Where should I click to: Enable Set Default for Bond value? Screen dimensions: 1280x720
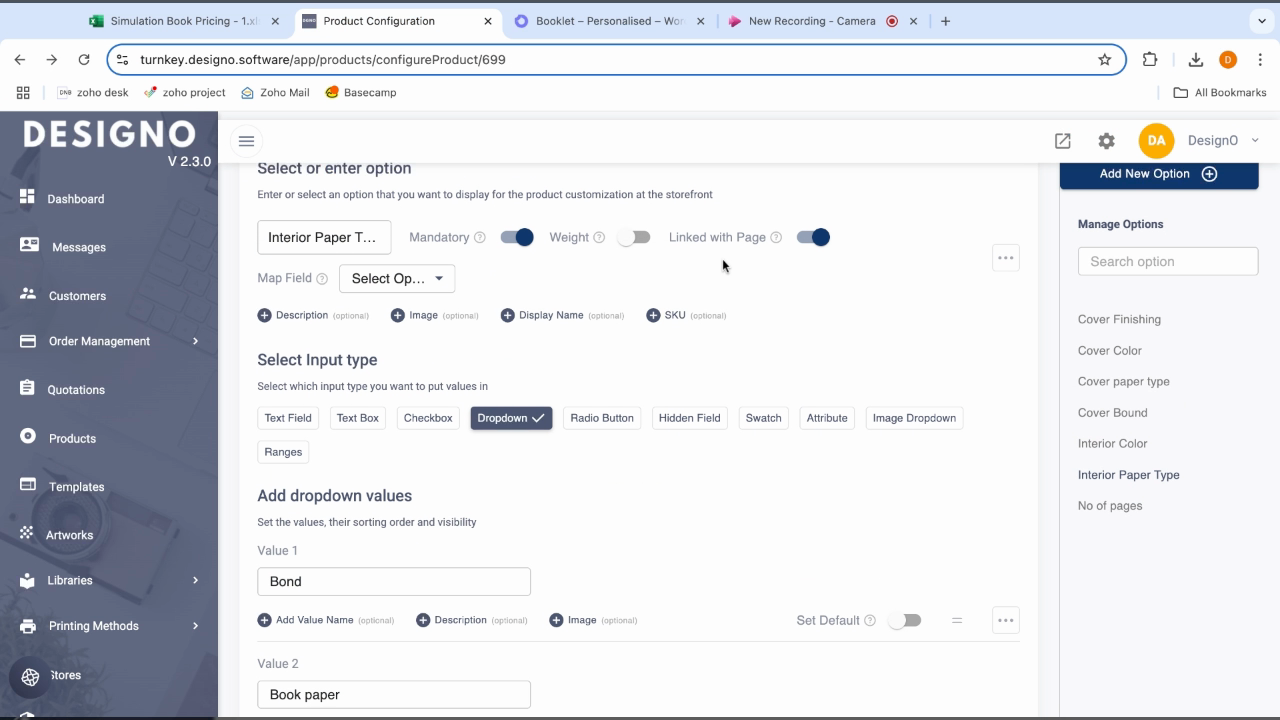click(x=905, y=620)
